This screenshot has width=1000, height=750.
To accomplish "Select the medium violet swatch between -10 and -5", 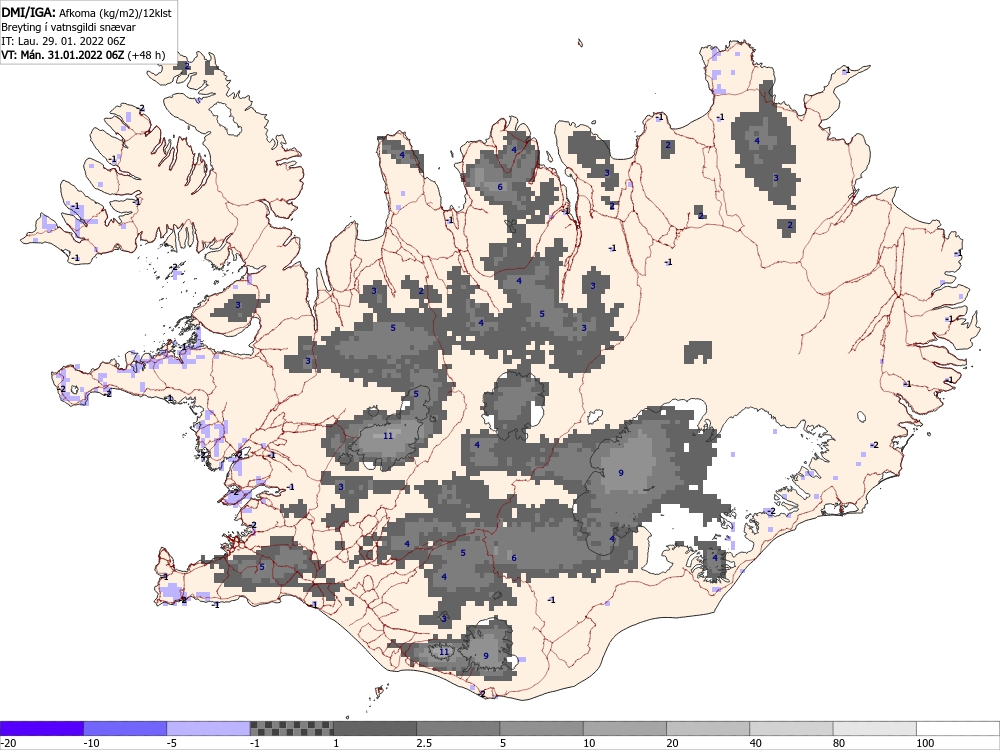I will click(x=125, y=728).
